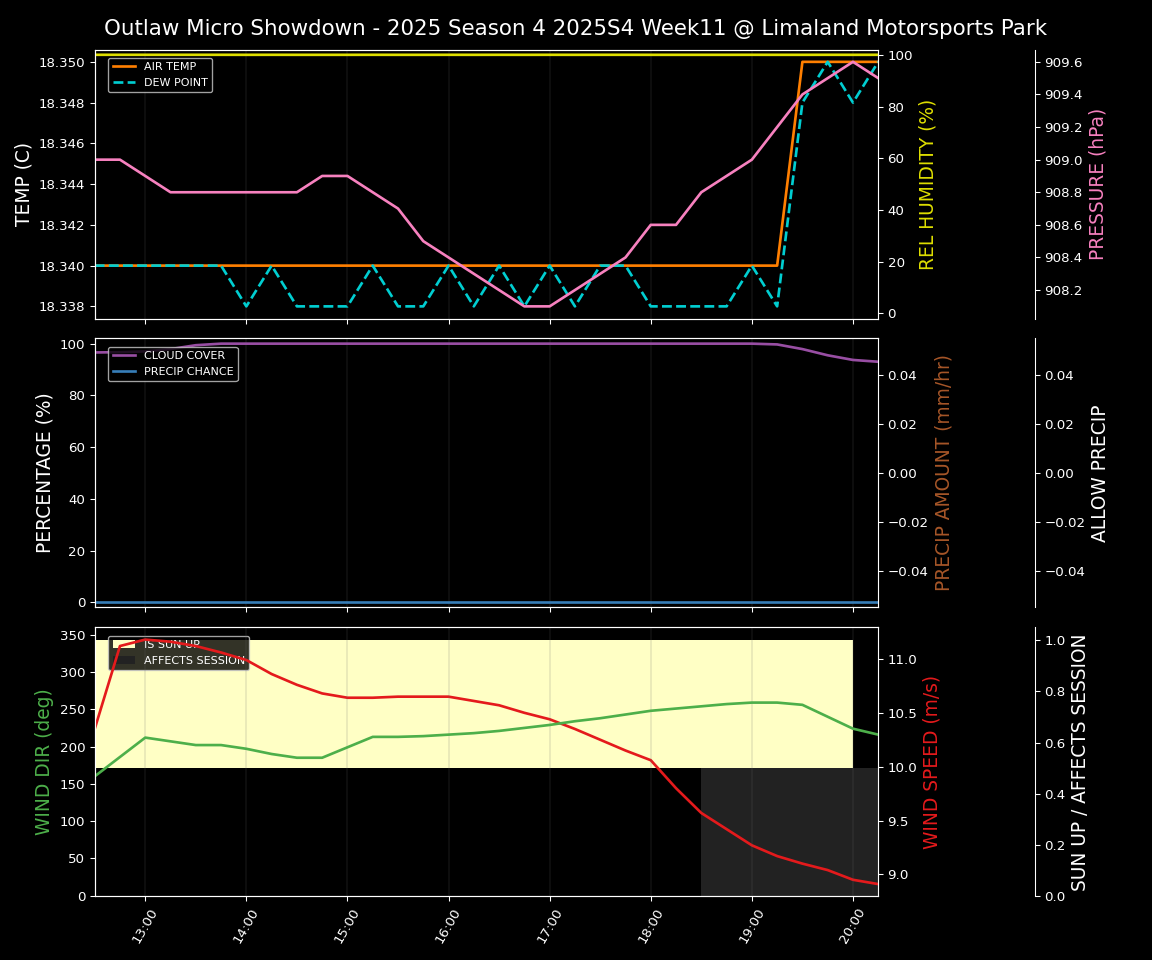Select the 18:00 time tick label

650,926
